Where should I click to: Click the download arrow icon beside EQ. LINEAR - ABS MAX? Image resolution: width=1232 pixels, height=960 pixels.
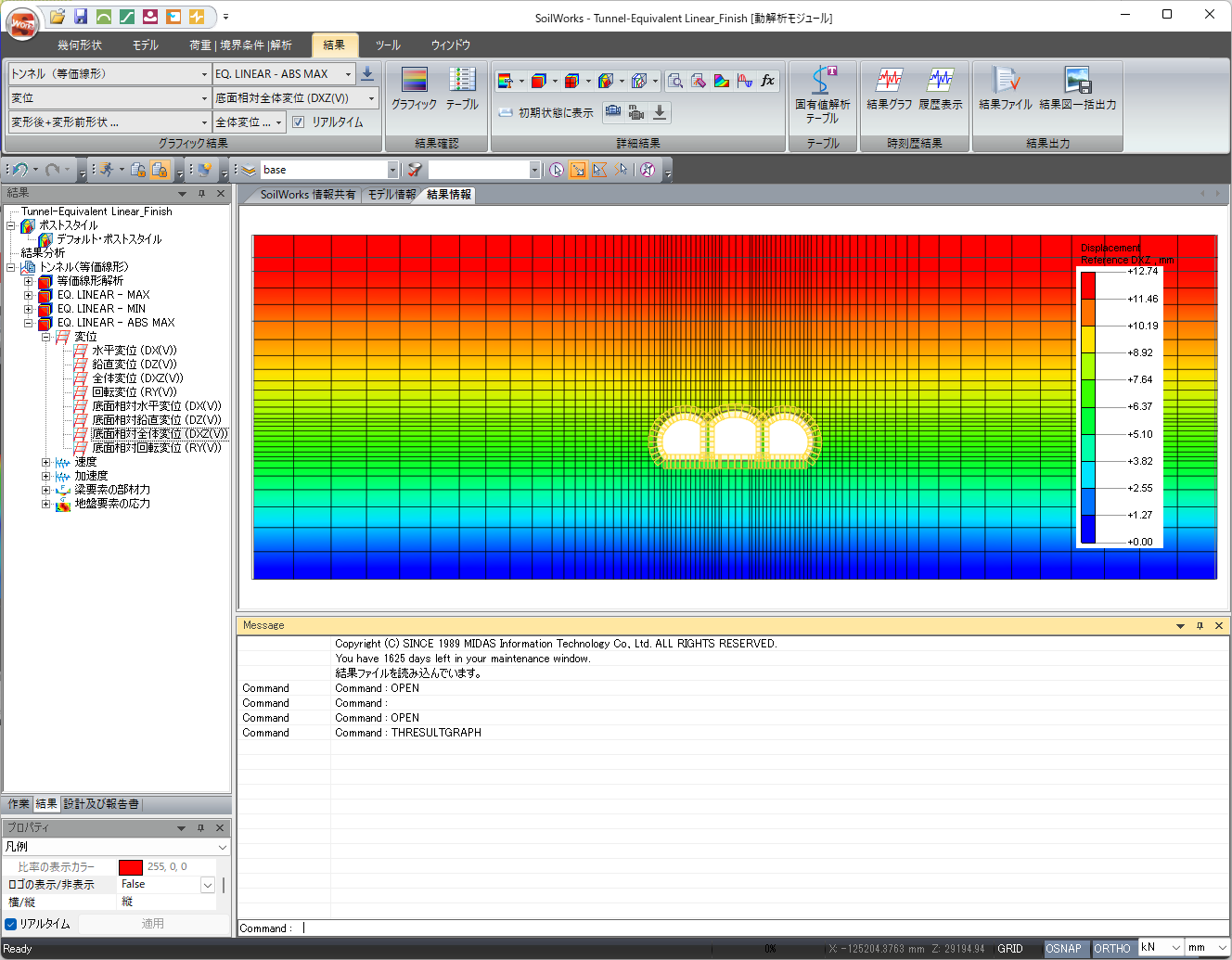point(367,73)
